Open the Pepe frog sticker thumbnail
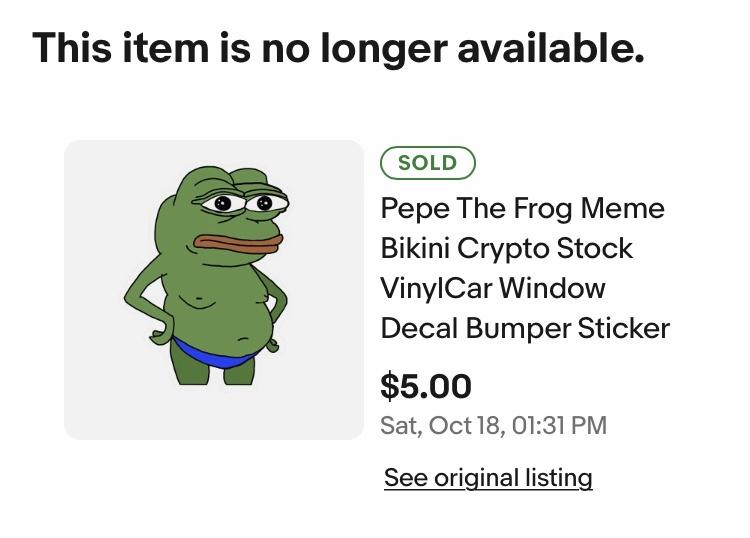Viewport: 750px width, 538px height. 213,290
